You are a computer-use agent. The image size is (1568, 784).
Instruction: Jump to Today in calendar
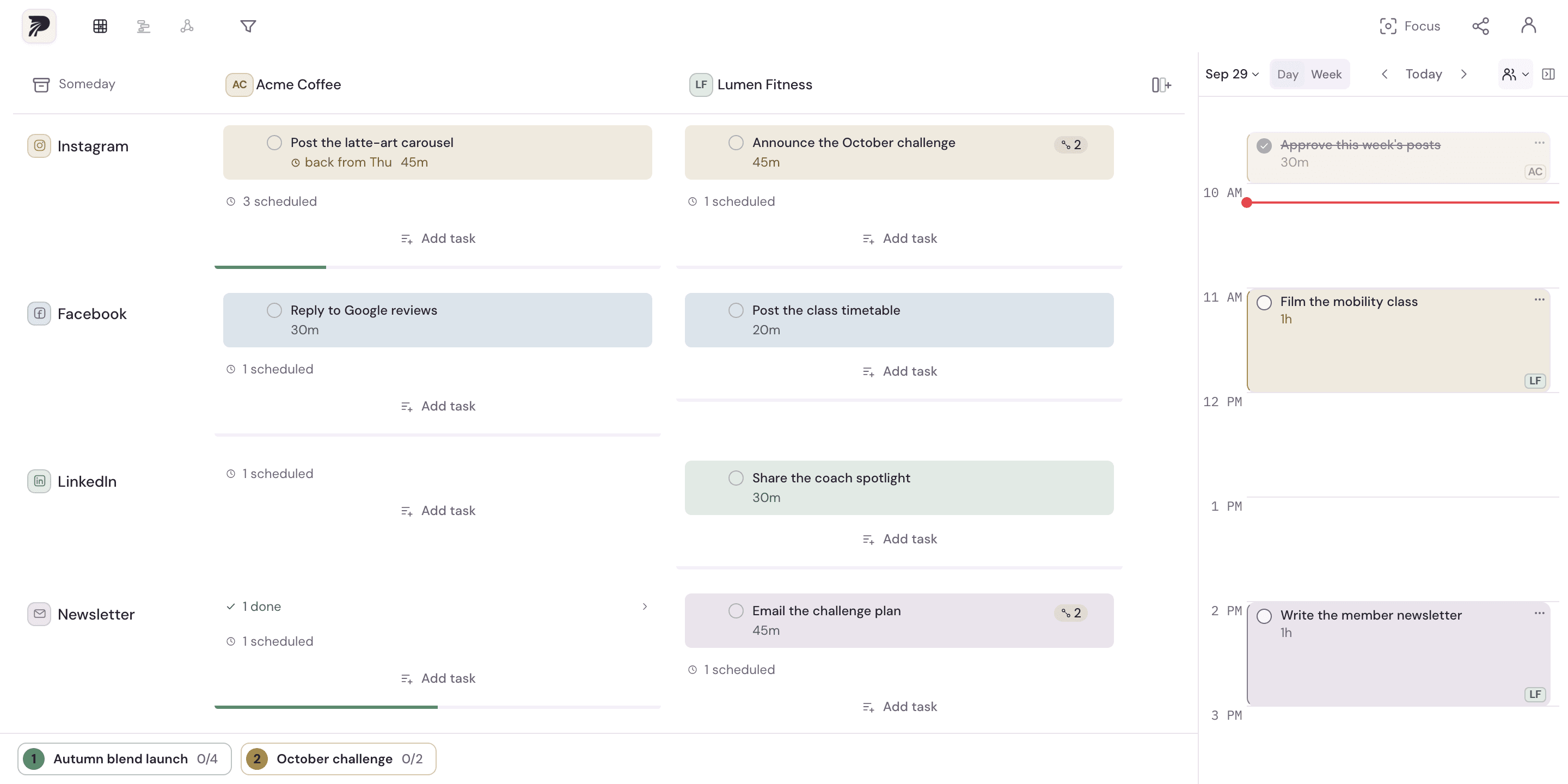1423,74
